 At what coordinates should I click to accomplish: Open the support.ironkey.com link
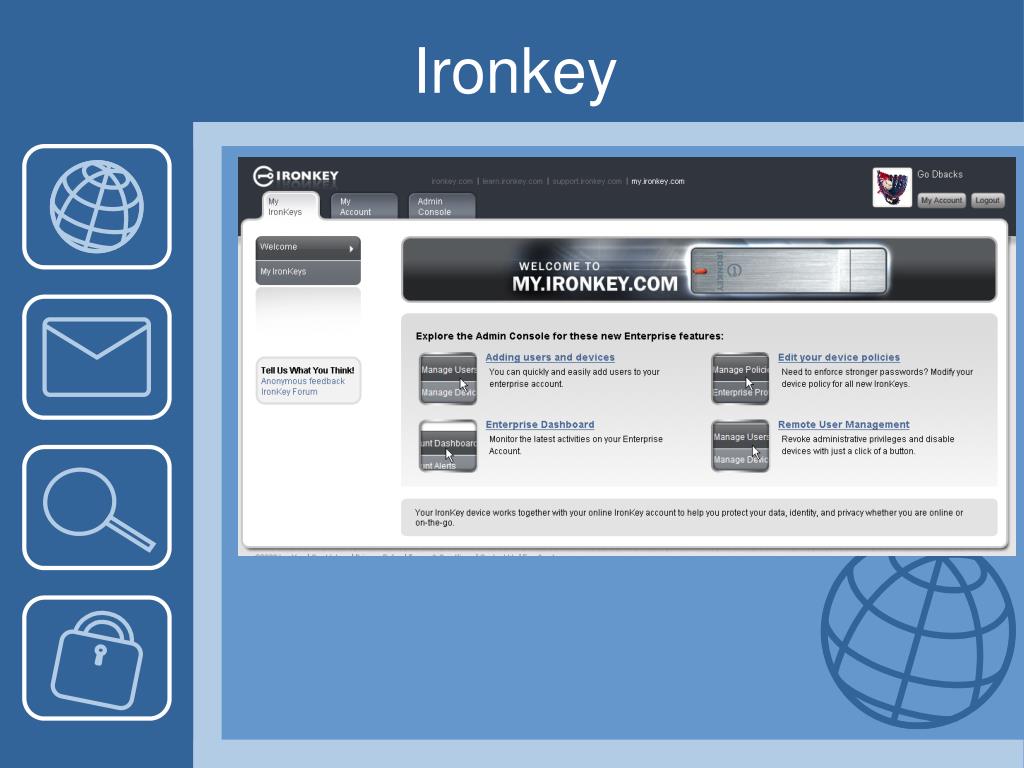587,182
